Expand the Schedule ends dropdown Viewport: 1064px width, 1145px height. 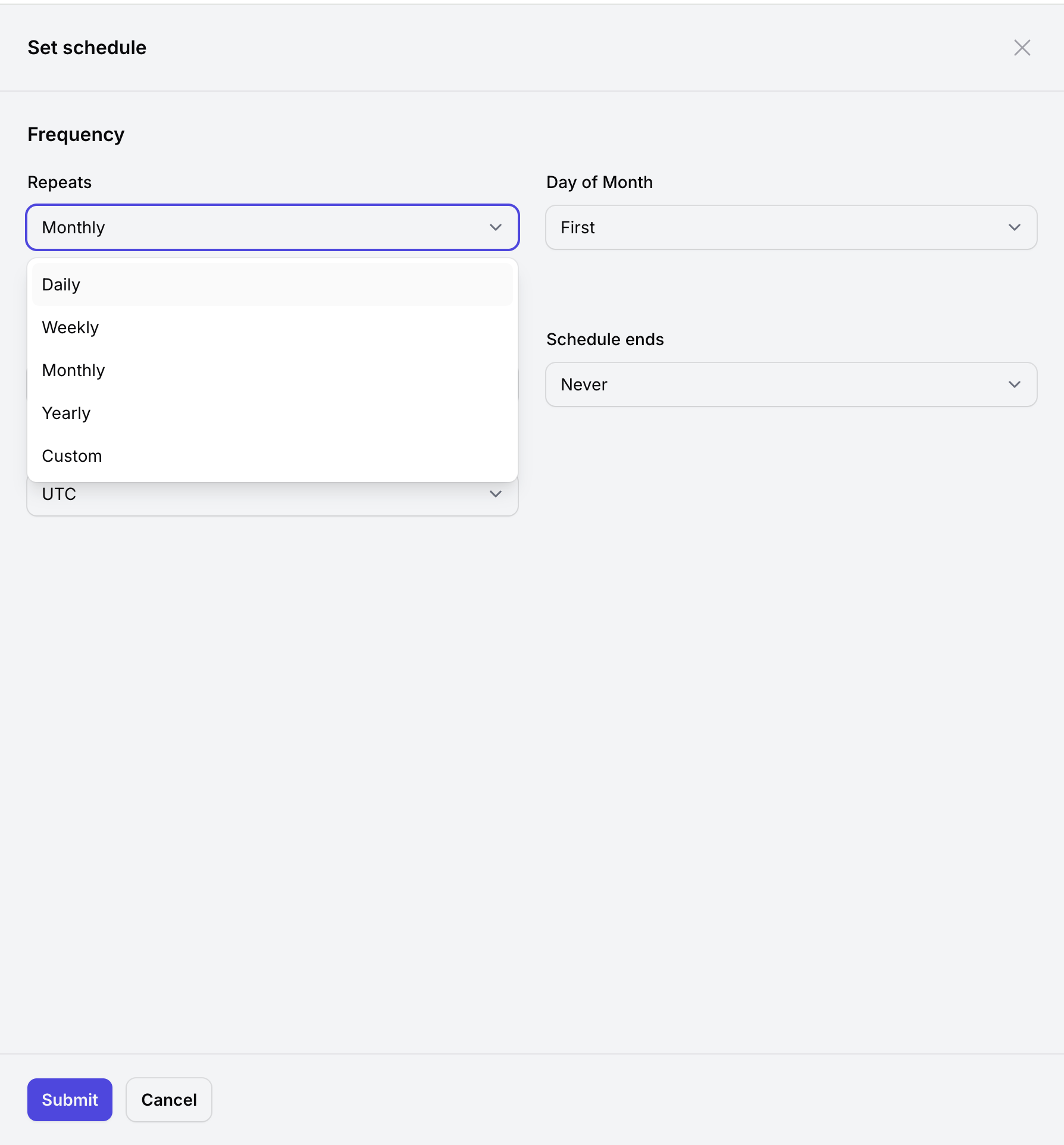pyautogui.click(x=790, y=384)
